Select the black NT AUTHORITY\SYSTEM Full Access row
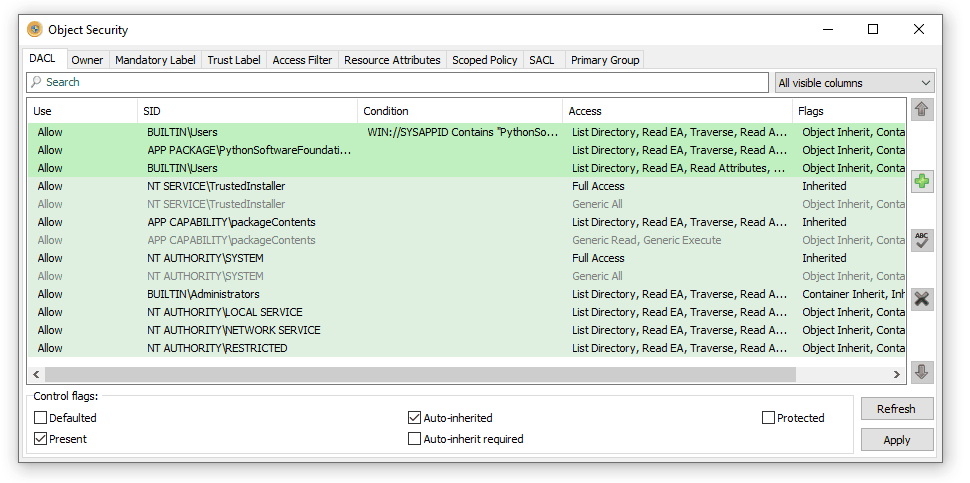The height and width of the screenshot is (483, 970). pos(466,257)
